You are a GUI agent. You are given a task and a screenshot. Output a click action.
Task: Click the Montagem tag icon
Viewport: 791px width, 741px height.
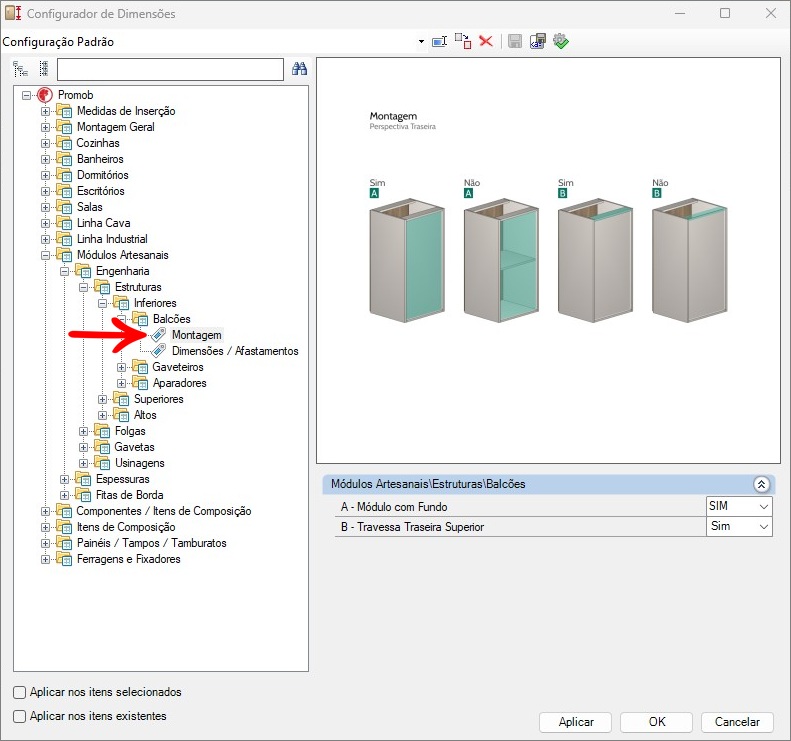click(x=159, y=335)
